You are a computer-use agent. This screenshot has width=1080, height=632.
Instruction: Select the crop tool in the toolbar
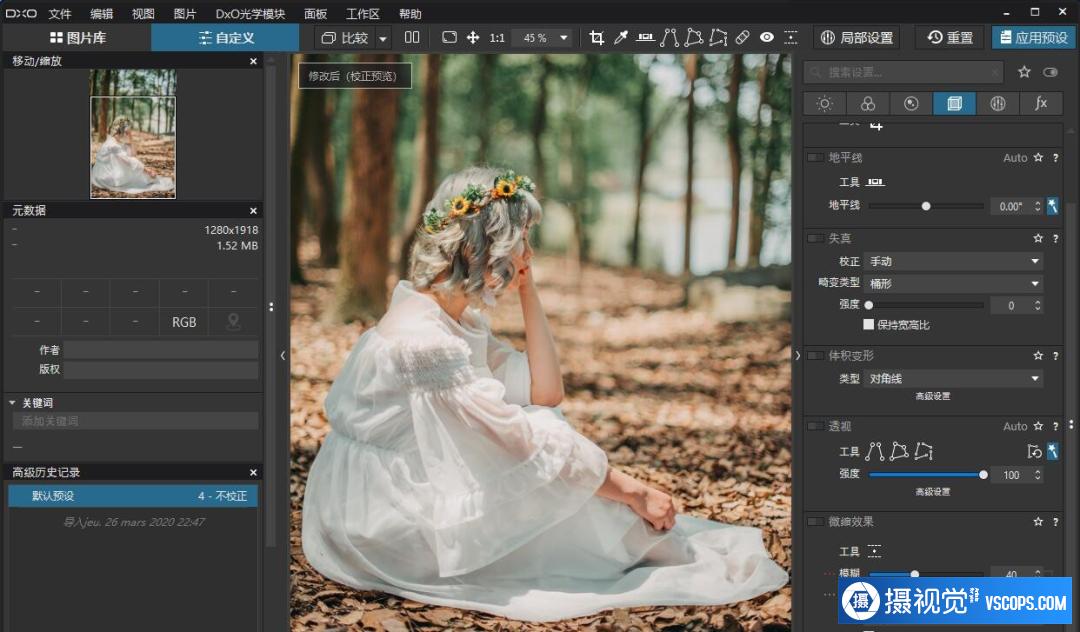tap(597, 38)
